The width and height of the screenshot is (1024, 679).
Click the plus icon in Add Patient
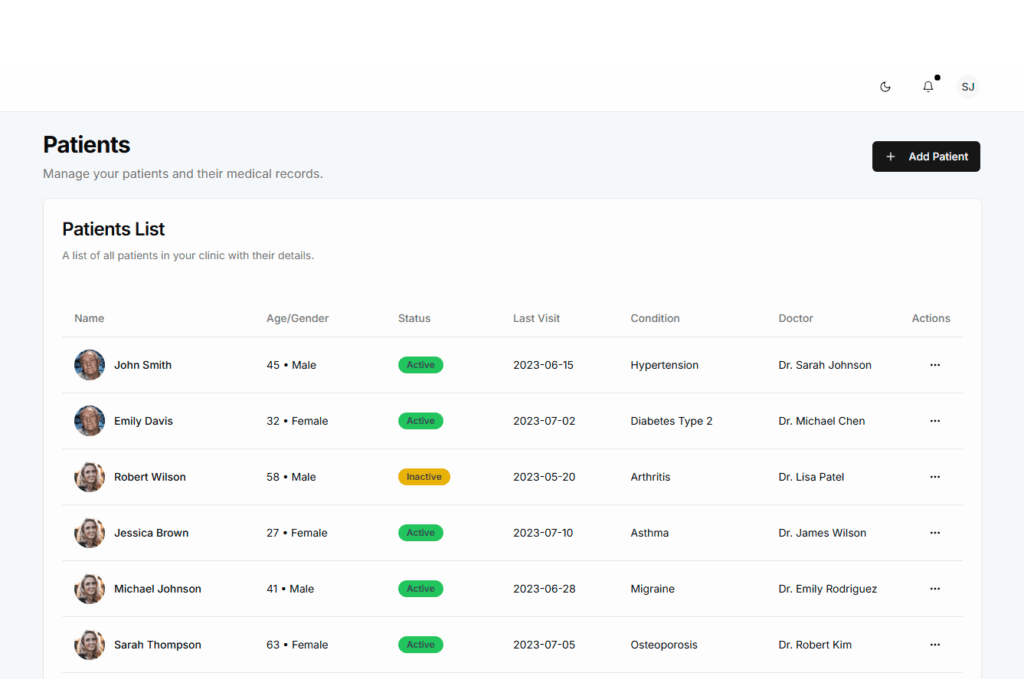890,157
